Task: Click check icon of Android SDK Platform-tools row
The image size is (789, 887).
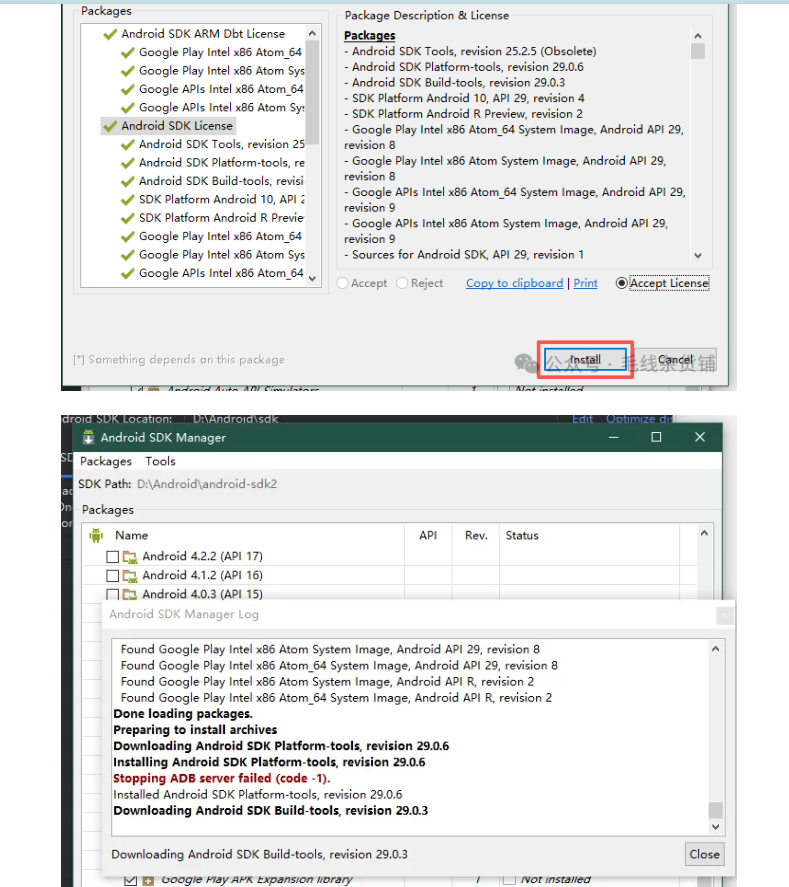Action: click(x=128, y=163)
